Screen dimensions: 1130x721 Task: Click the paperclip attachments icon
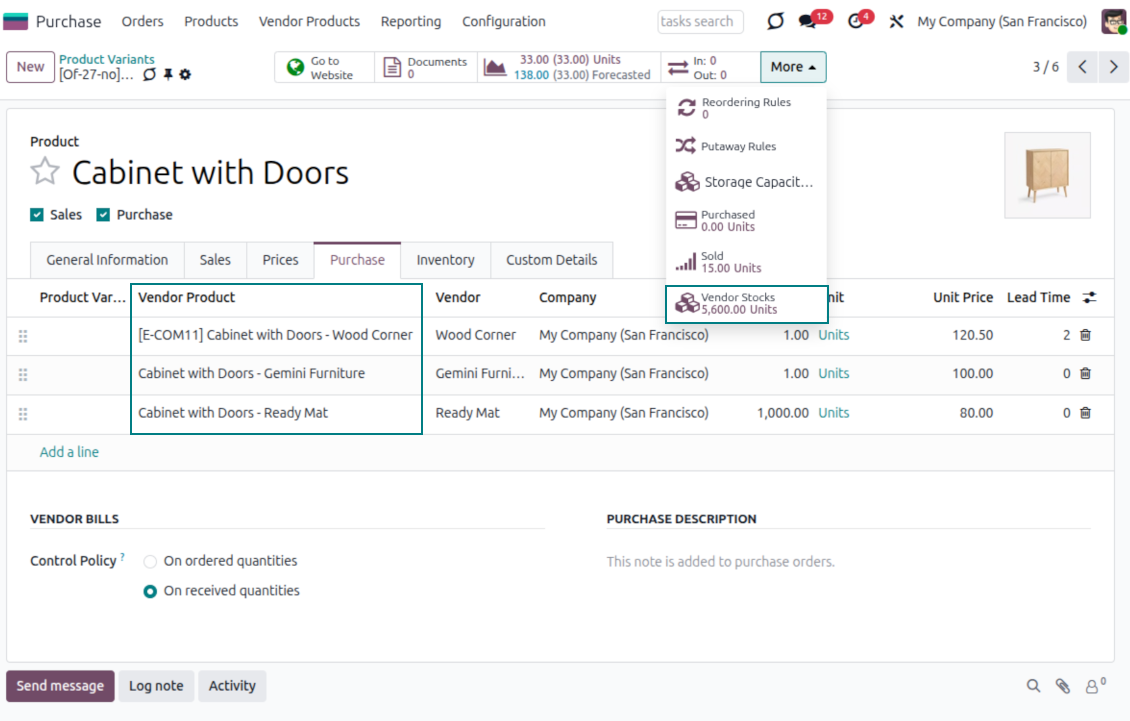click(1063, 686)
